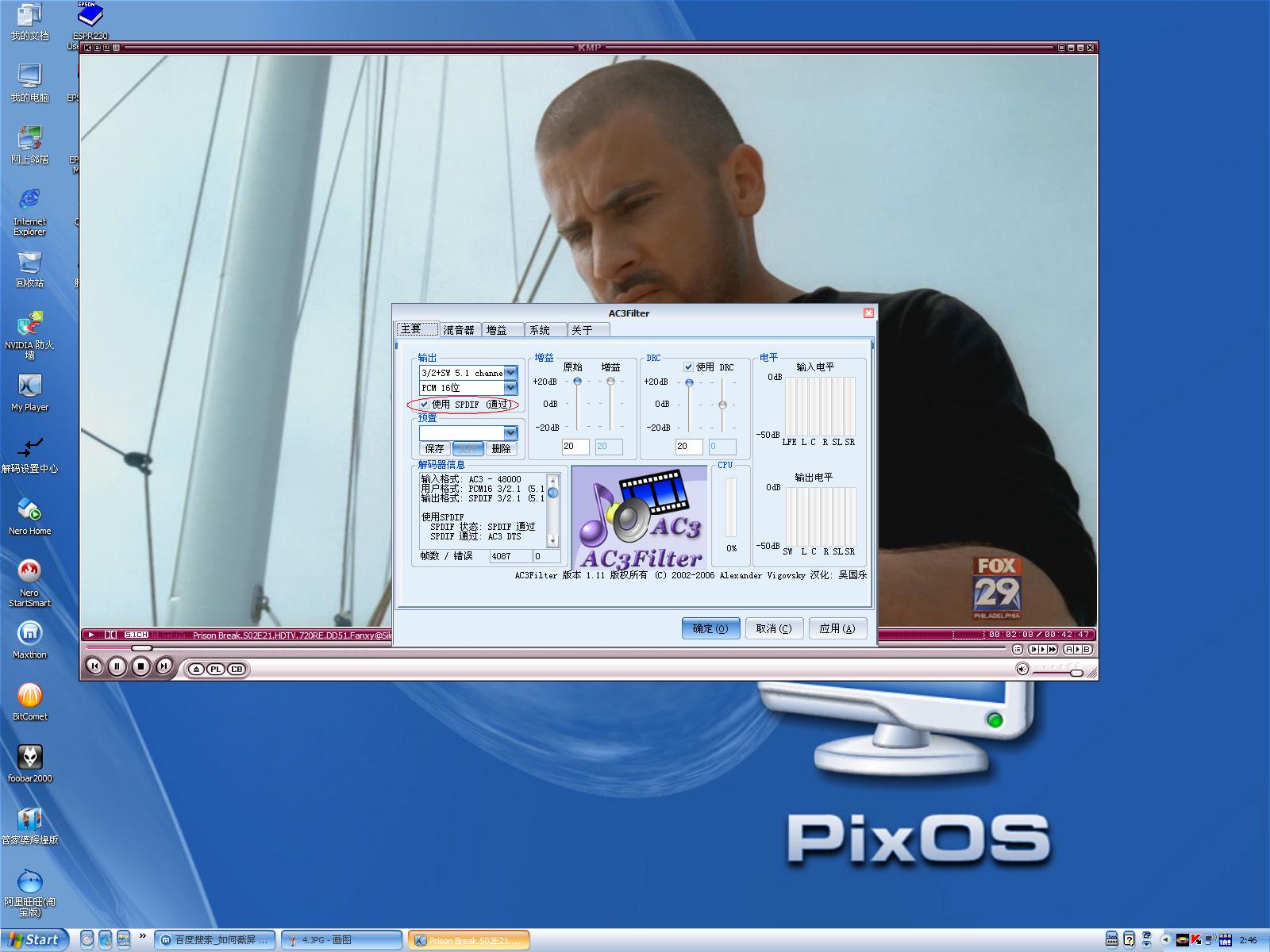Open Internet Explorer desktop icon
The image size is (1270, 952).
[x=29, y=212]
